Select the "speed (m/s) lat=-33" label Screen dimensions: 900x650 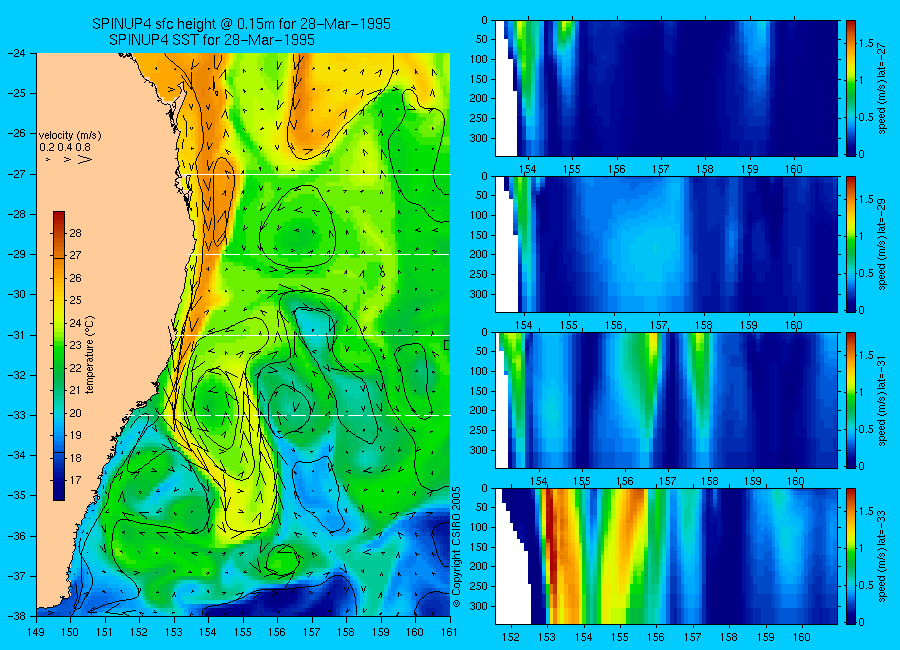(x=882, y=556)
